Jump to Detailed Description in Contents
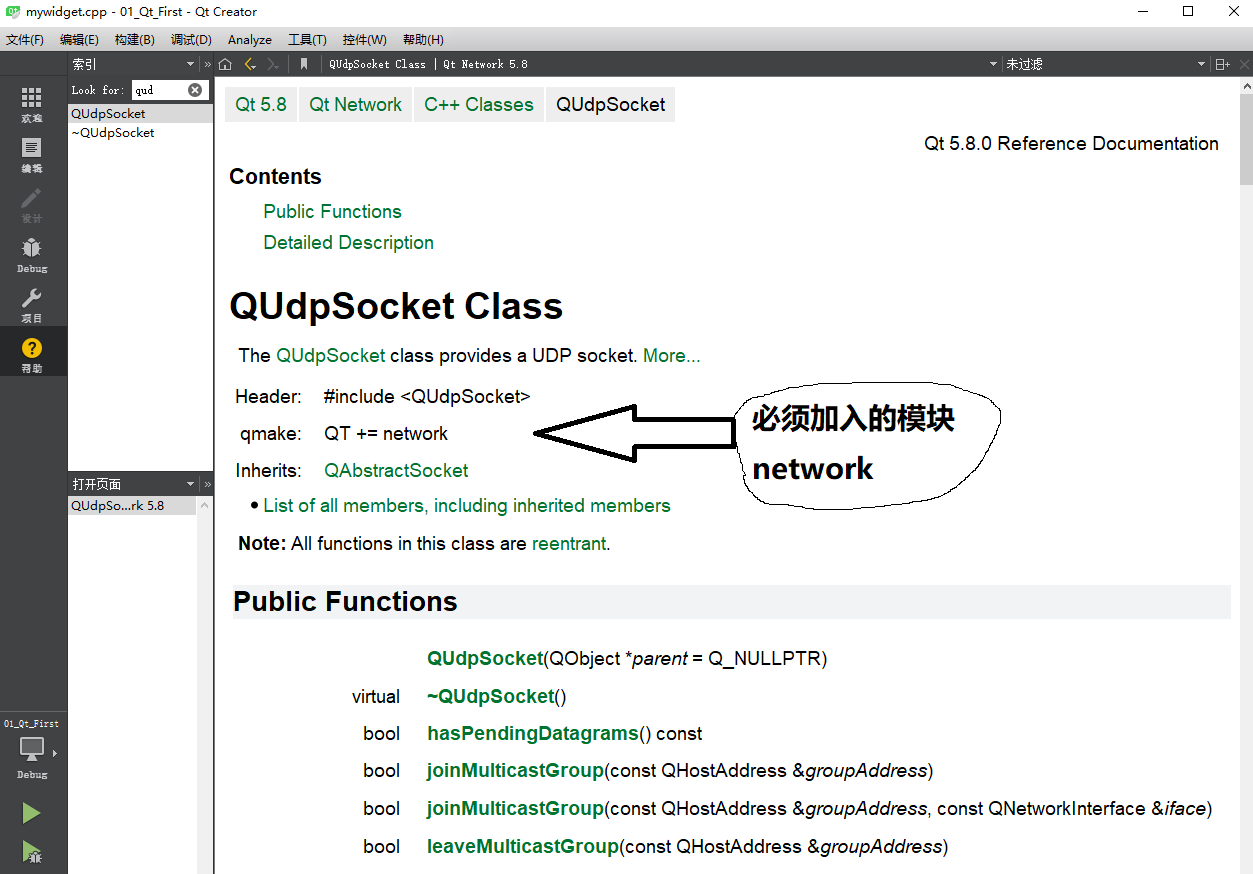This screenshot has width=1253, height=874. [x=348, y=243]
